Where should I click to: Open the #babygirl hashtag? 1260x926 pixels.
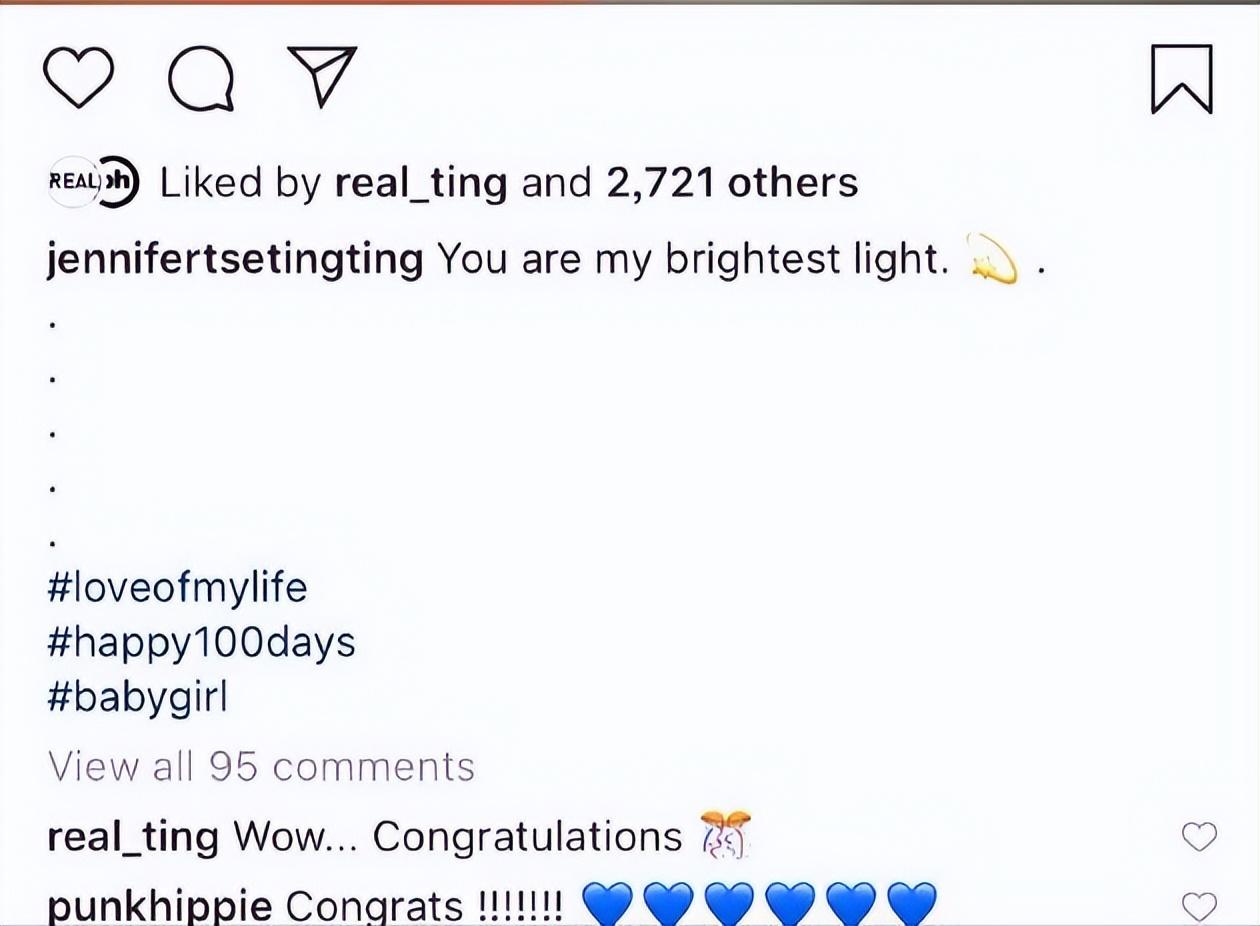[138, 697]
